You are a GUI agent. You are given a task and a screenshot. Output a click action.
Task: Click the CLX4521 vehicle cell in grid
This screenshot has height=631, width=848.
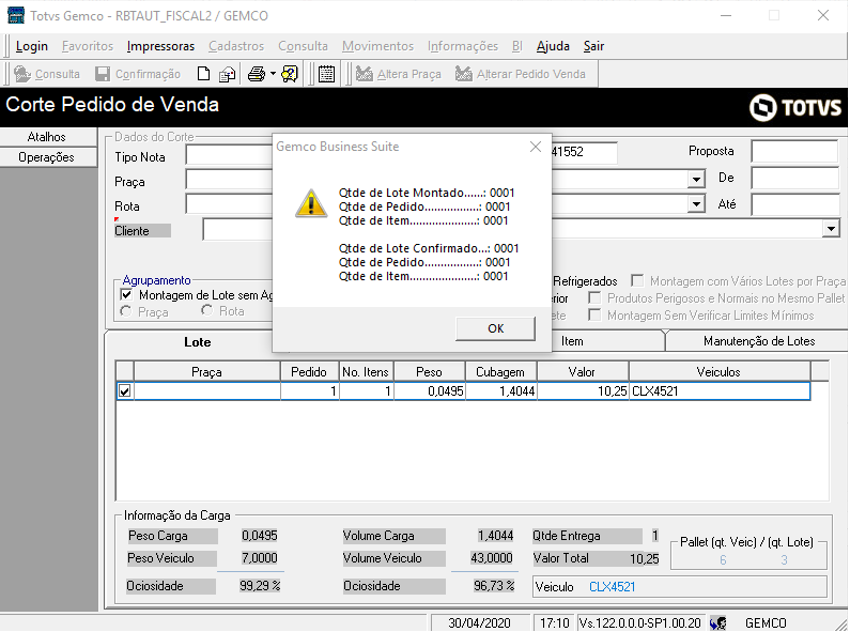coord(719,391)
